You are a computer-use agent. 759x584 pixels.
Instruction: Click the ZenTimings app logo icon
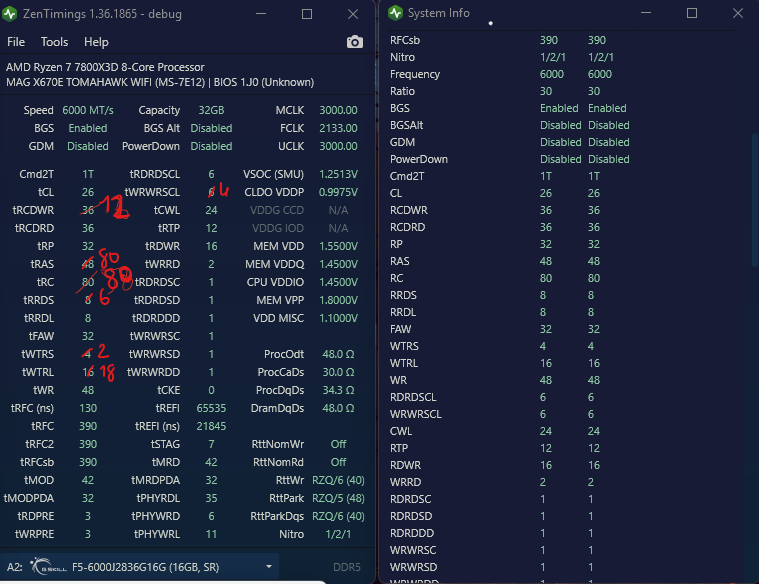10,14
